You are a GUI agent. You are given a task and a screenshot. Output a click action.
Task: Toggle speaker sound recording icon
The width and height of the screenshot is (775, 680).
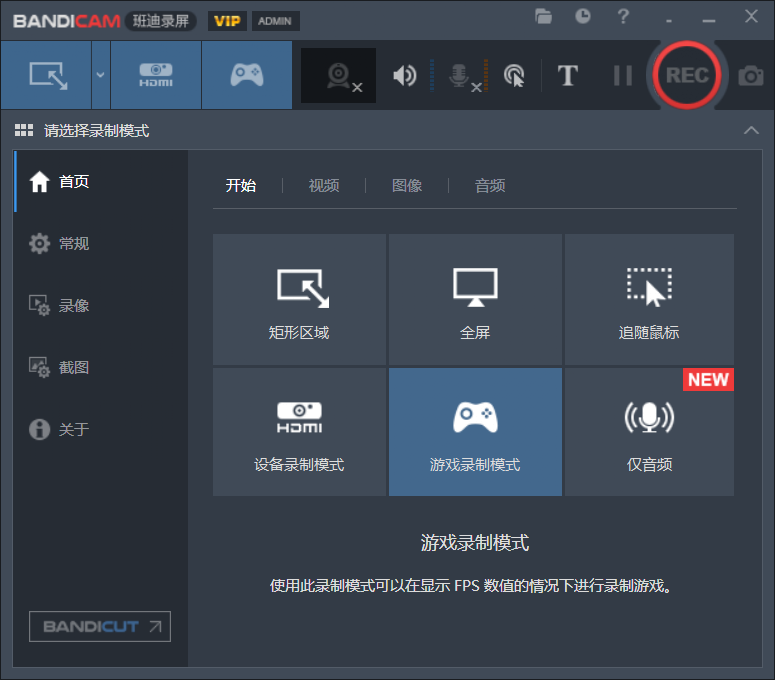tap(405, 76)
